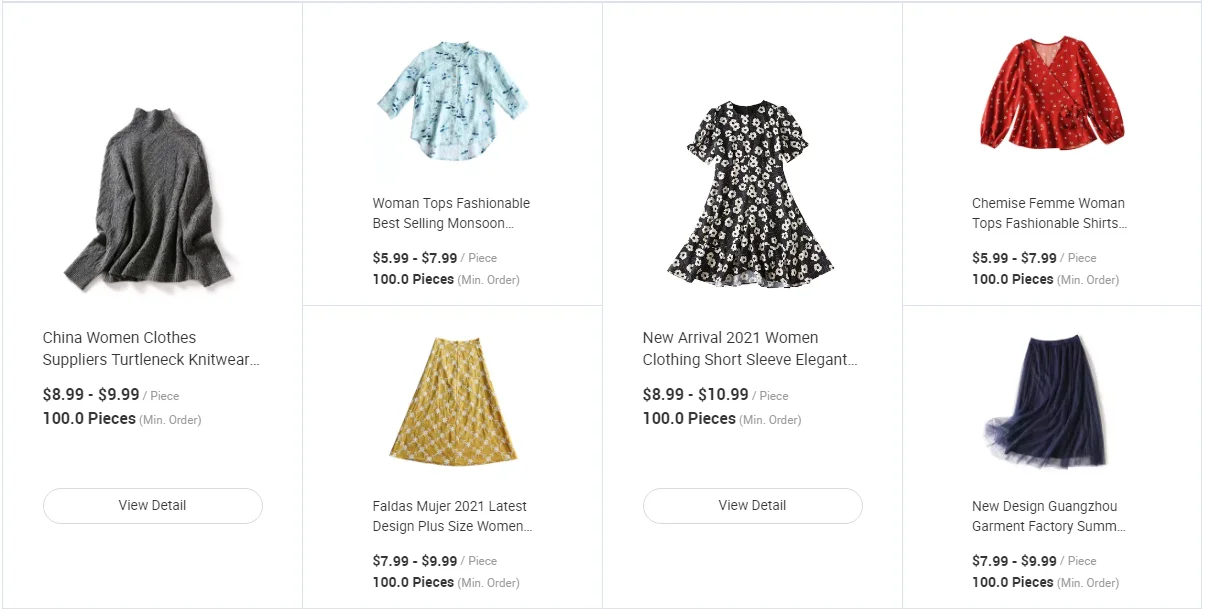Open the New Arrival 2021 Women Clothing title
Screen dimensions: 1205x611
[x=750, y=349]
